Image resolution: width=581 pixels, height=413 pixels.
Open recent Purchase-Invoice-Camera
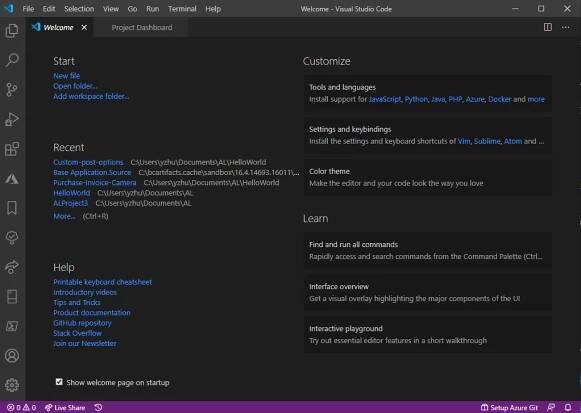[x=94, y=183]
